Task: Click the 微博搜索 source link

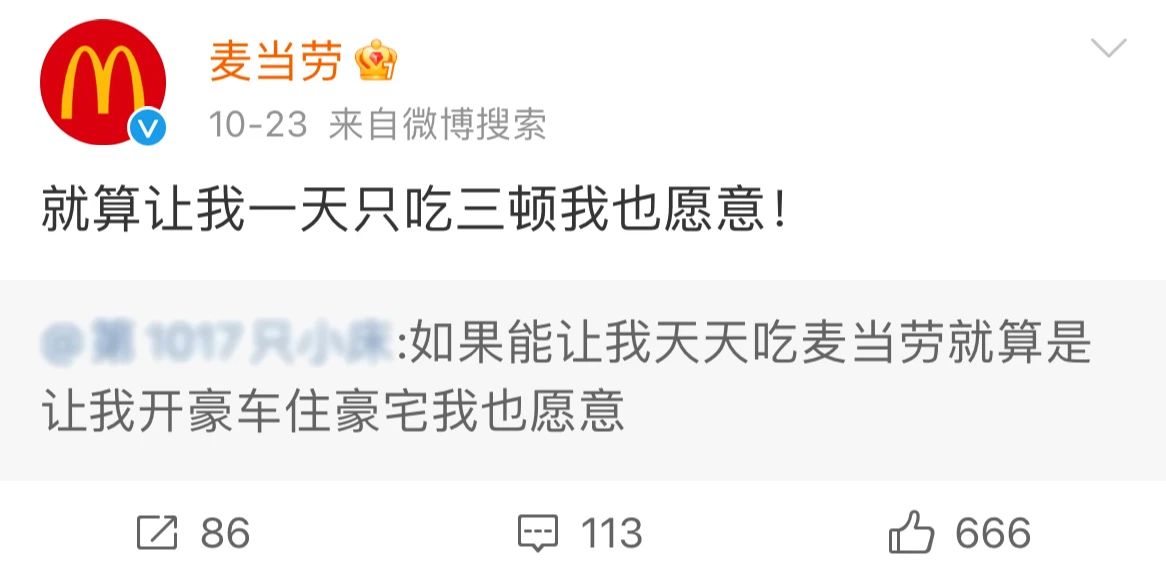Action: point(474,124)
